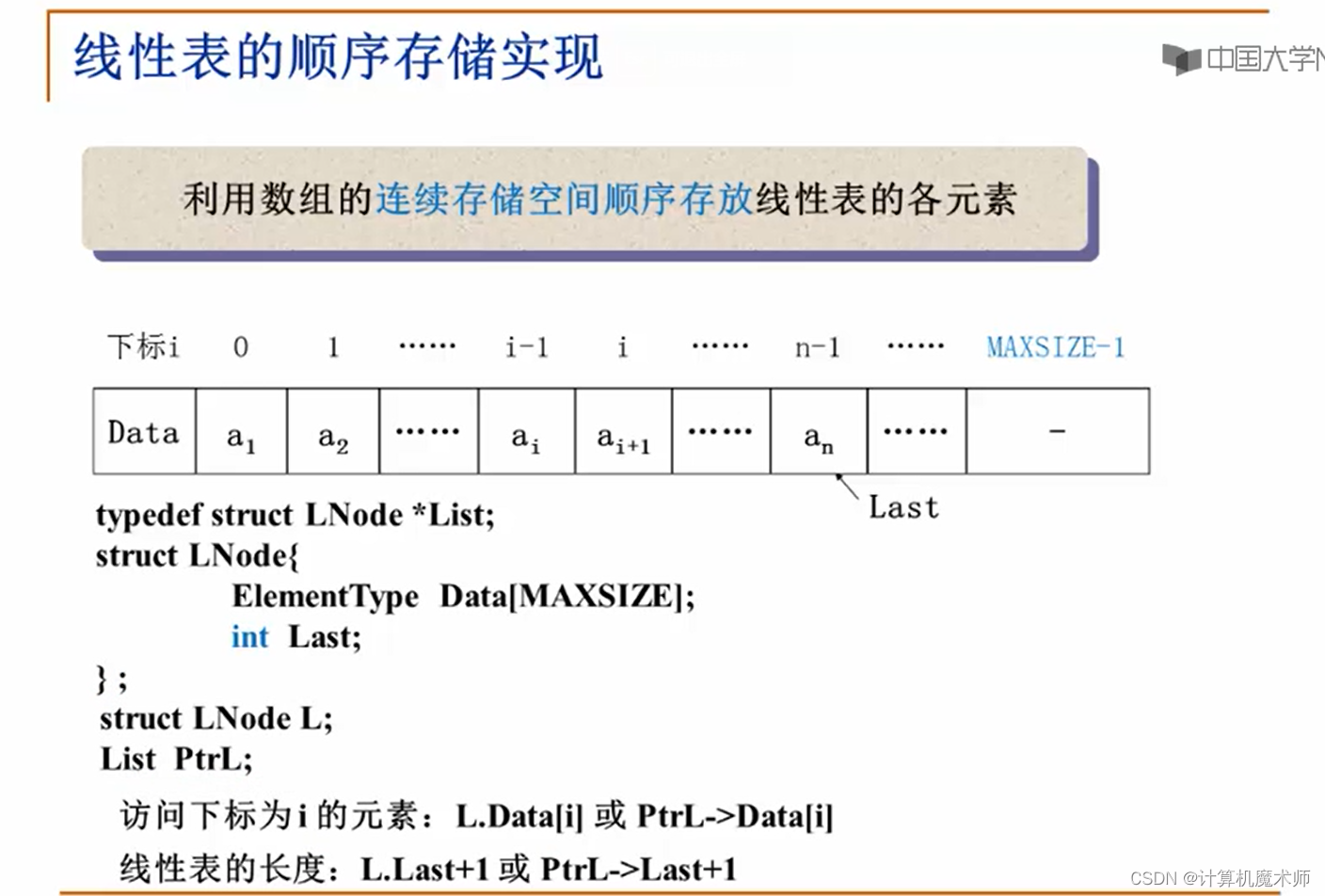Click the line struct LNode{

click(197, 555)
